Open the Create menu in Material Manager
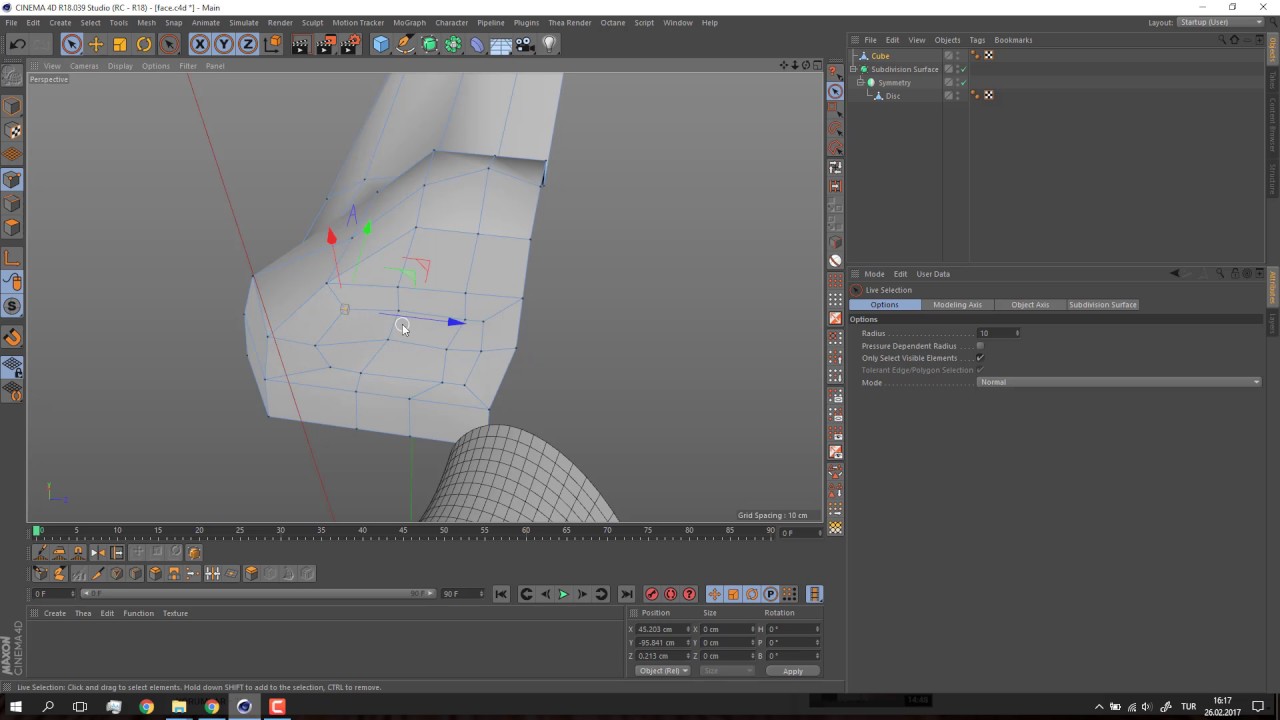This screenshot has width=1280, height=720. (x=55, y=613)
